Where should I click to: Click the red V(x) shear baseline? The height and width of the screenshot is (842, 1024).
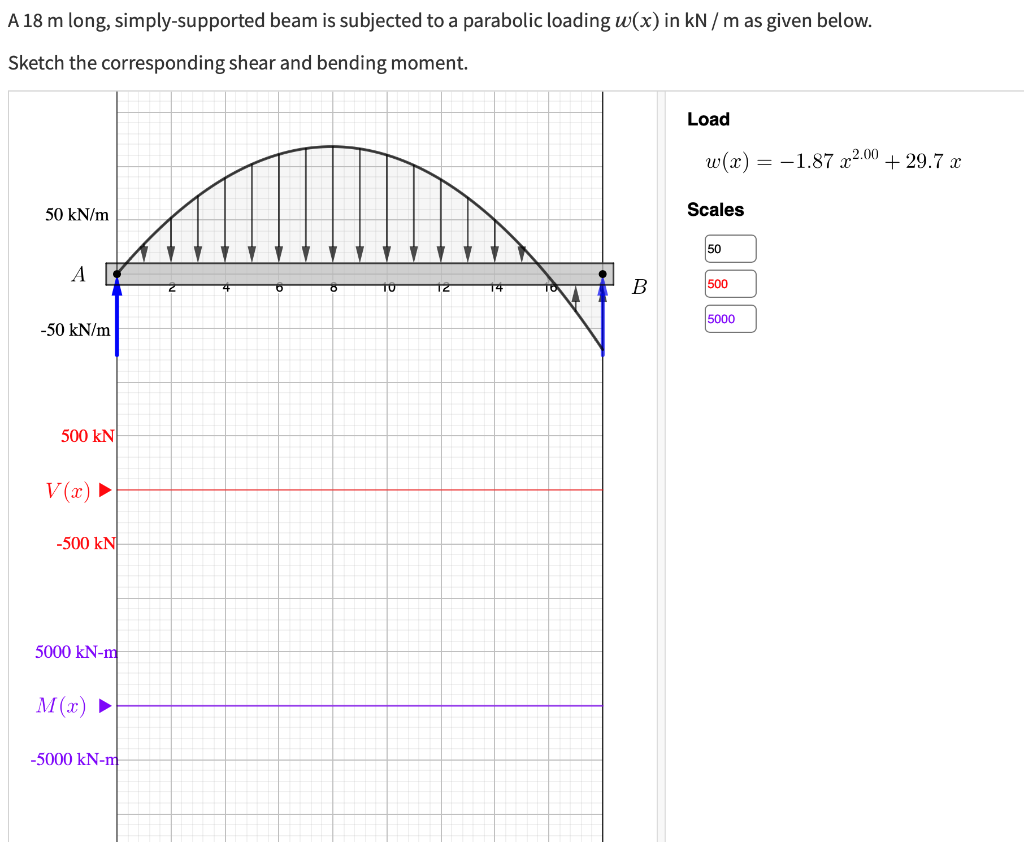pos(360,490)
